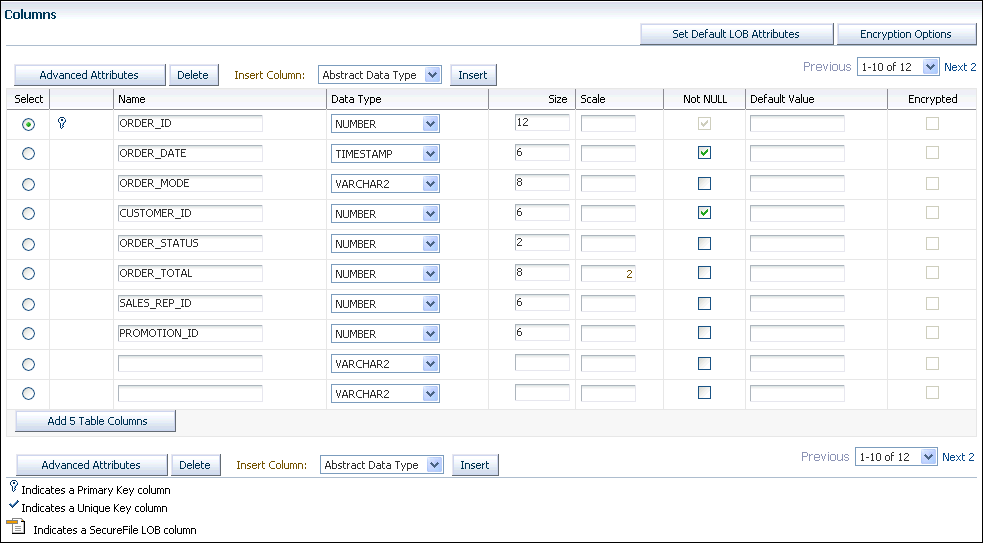Uncheck Not NULL for ORDER_DATE
This screenshot has height=543, width=983.
pyautogui.click(x=704, y=153)
